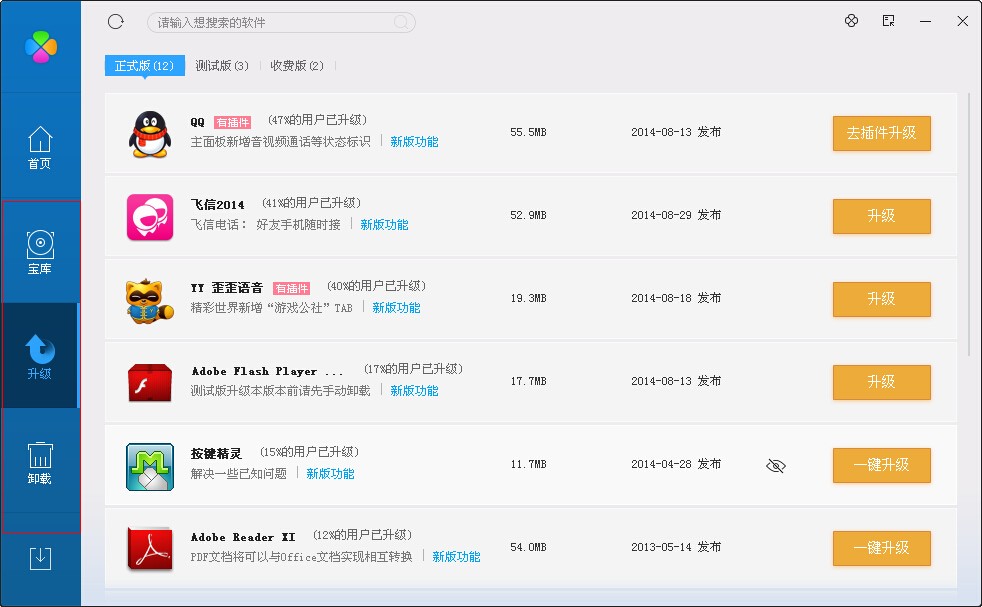982x607 pixels.
Task: Click inside the software search input box
Action: coord(280,21)
